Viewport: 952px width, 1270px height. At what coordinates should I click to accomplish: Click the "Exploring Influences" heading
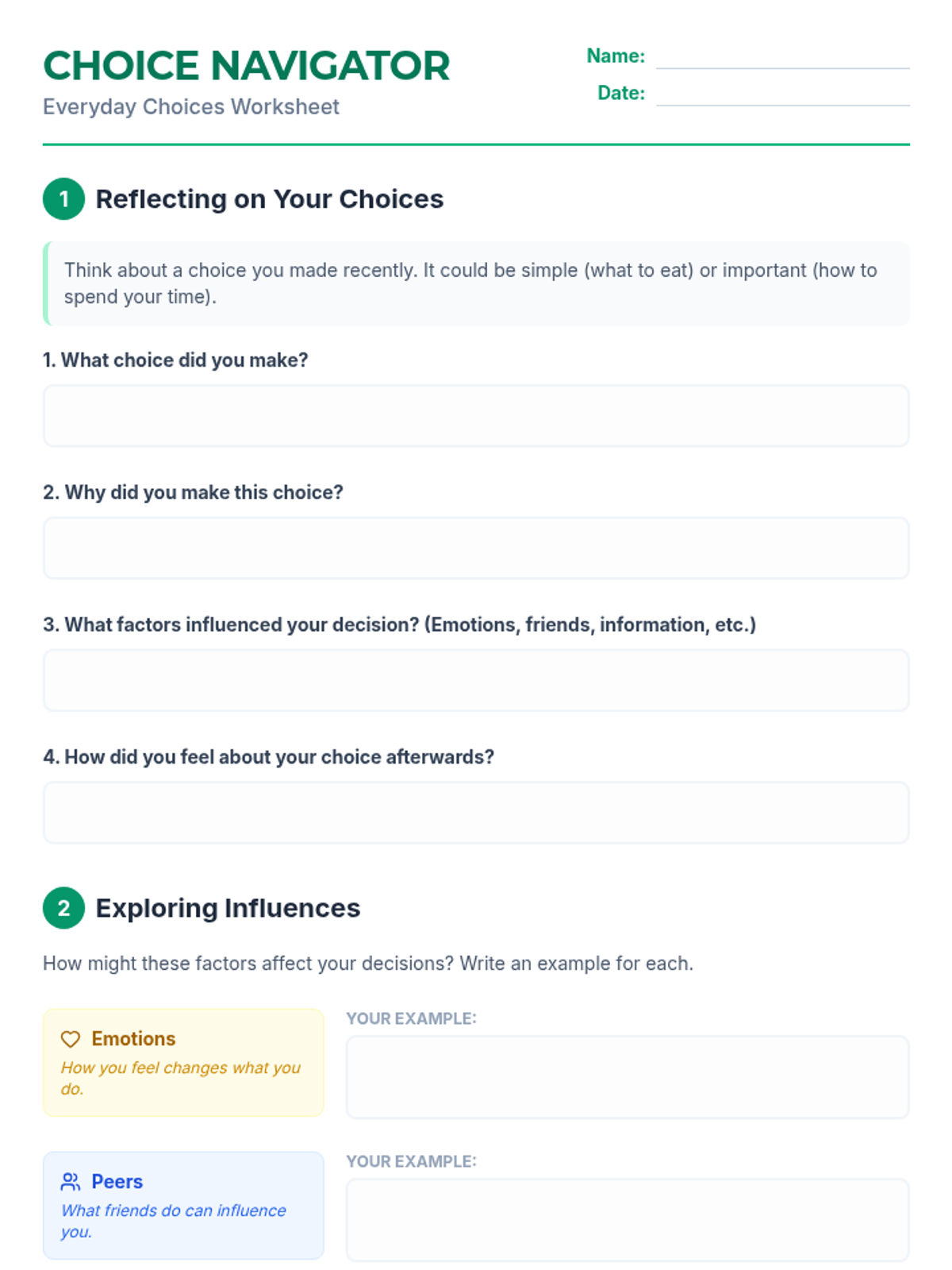click(228, 908)
